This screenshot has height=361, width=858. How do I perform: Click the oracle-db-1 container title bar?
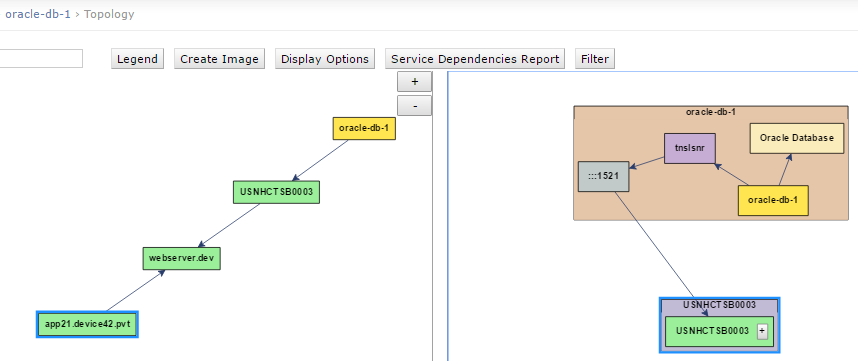[711, 112]
